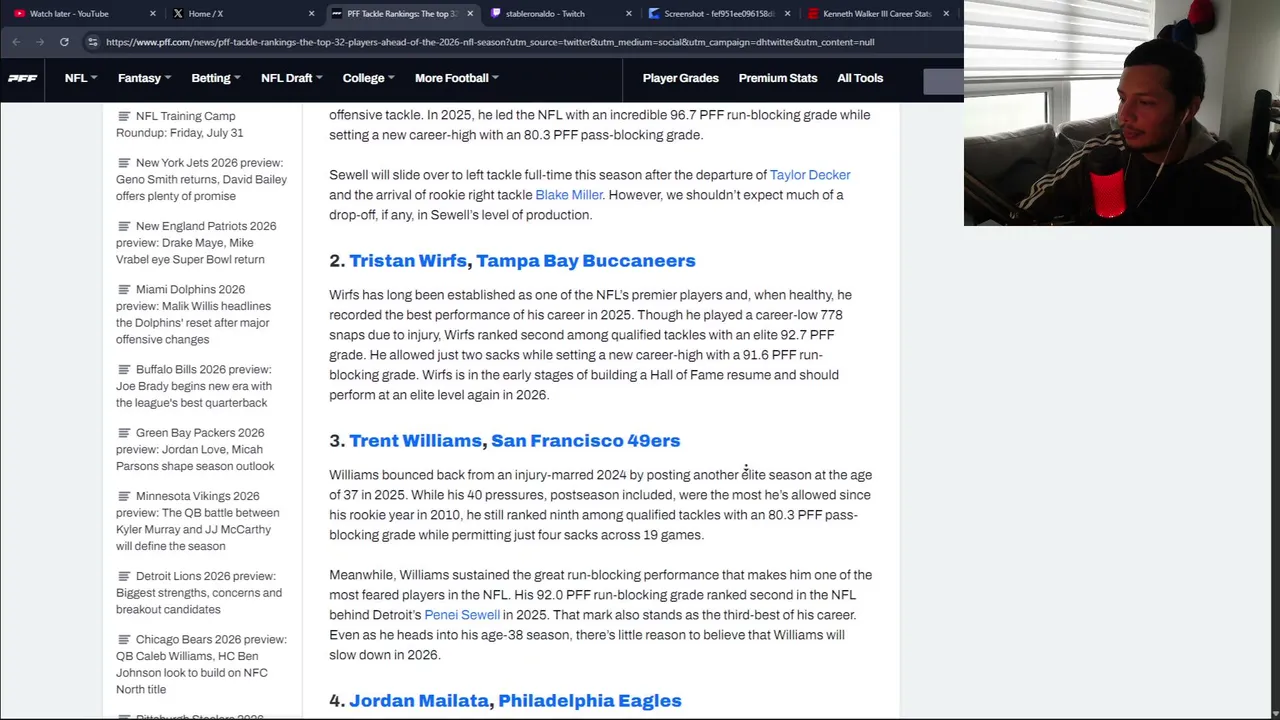
Task: Open Chicago Bears 2026 preview article
Action: pos(201,664)
